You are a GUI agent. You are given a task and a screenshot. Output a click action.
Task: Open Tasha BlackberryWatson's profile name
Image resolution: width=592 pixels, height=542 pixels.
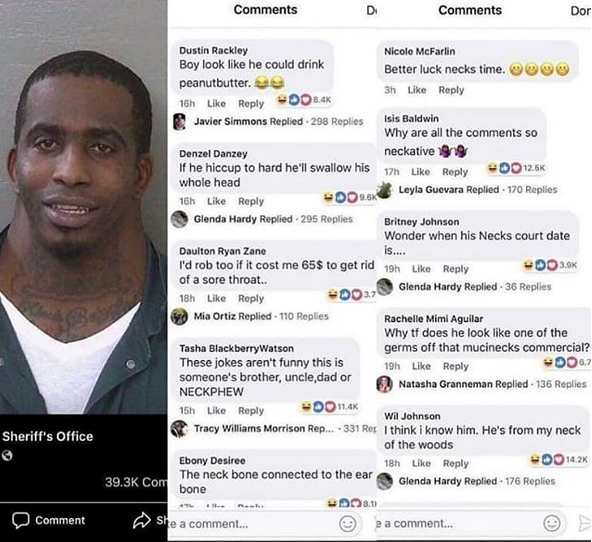pos(236,348)
